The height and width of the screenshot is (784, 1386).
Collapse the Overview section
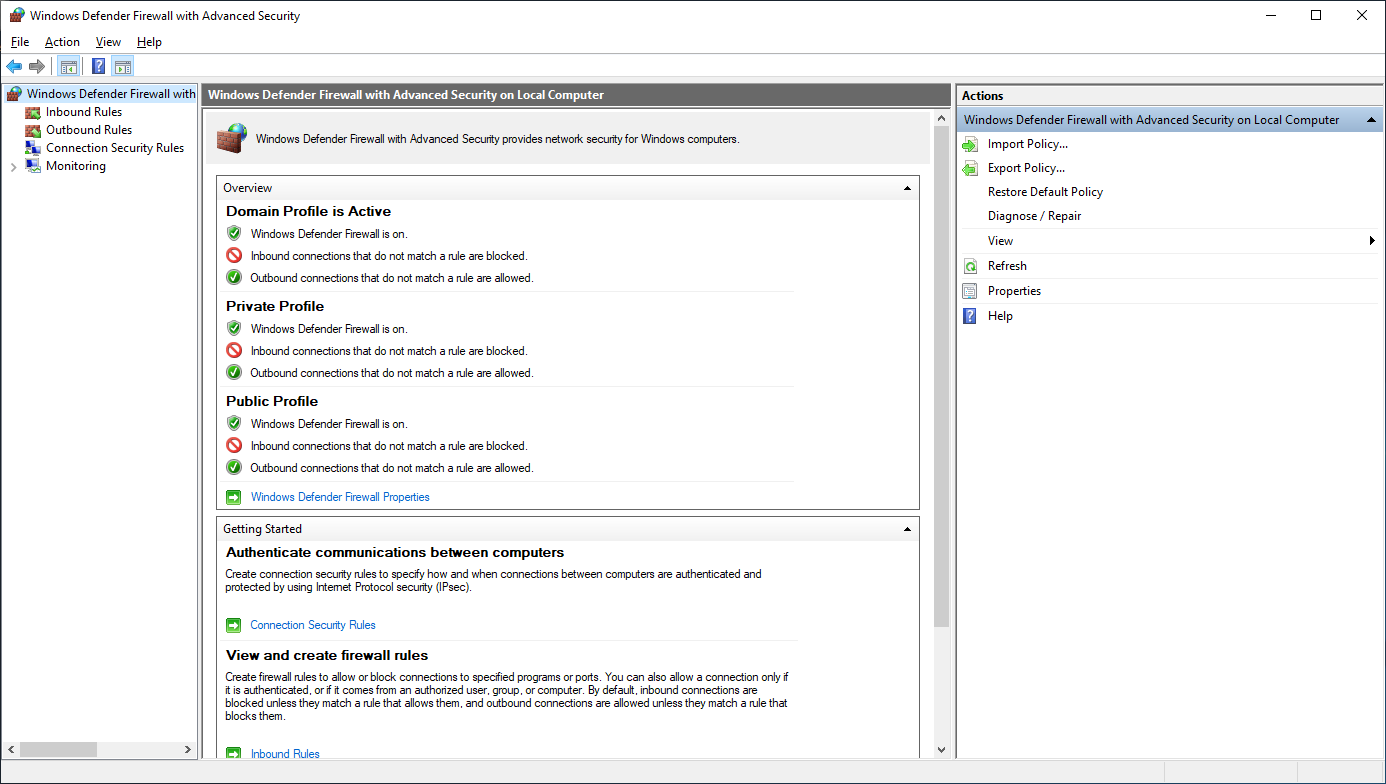(x=907, y=188)
